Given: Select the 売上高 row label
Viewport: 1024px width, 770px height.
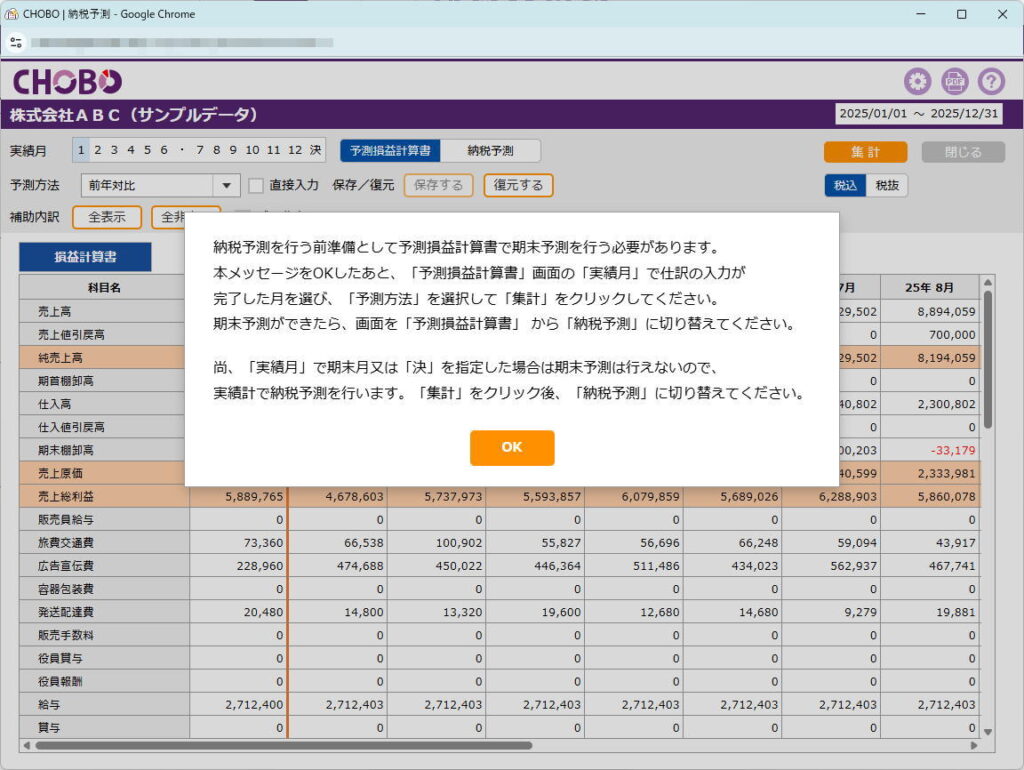Looking at the screenshot, I should tap(54, 312).
